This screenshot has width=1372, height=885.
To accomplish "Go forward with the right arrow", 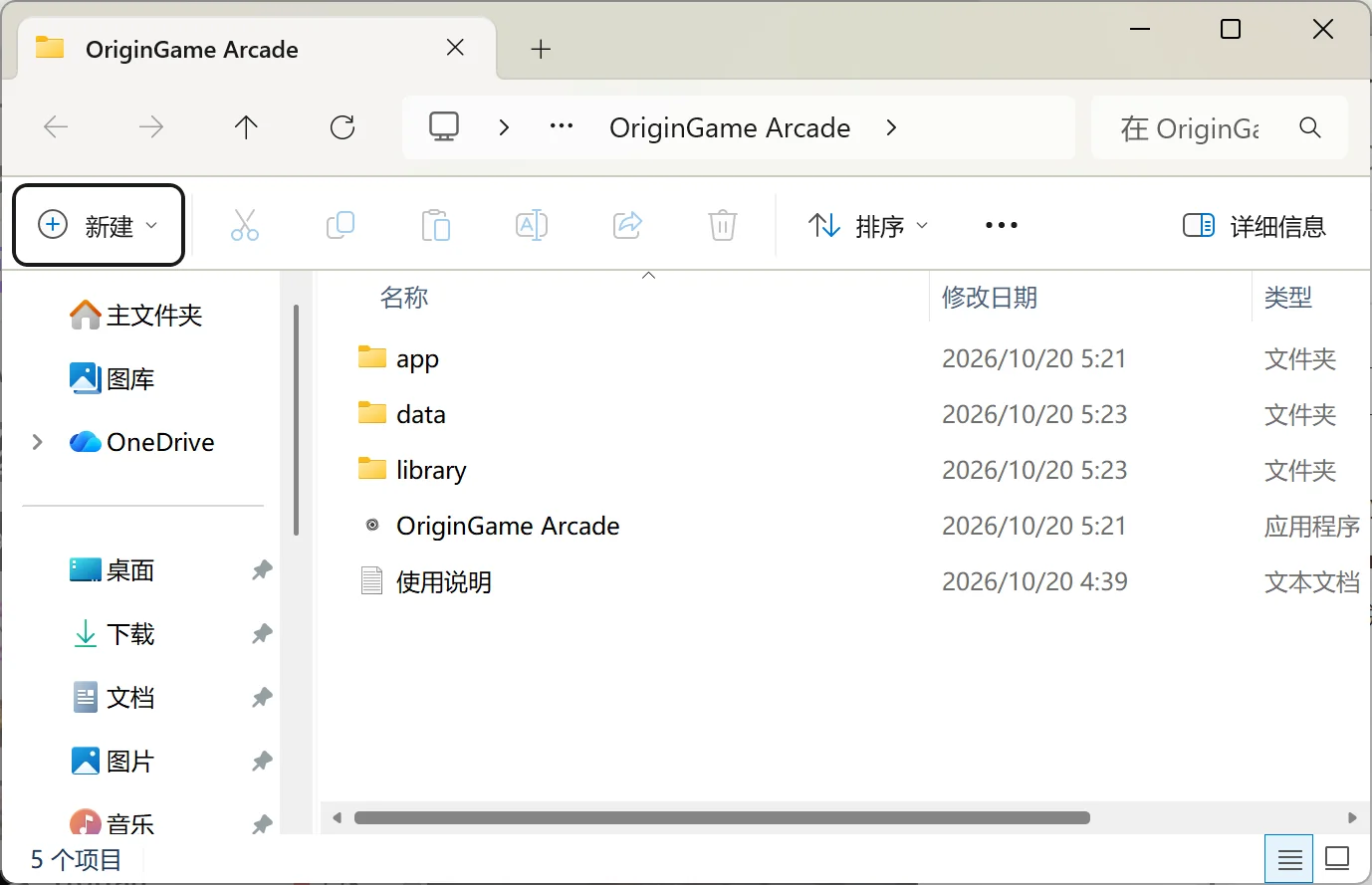I will coord(151,127).
